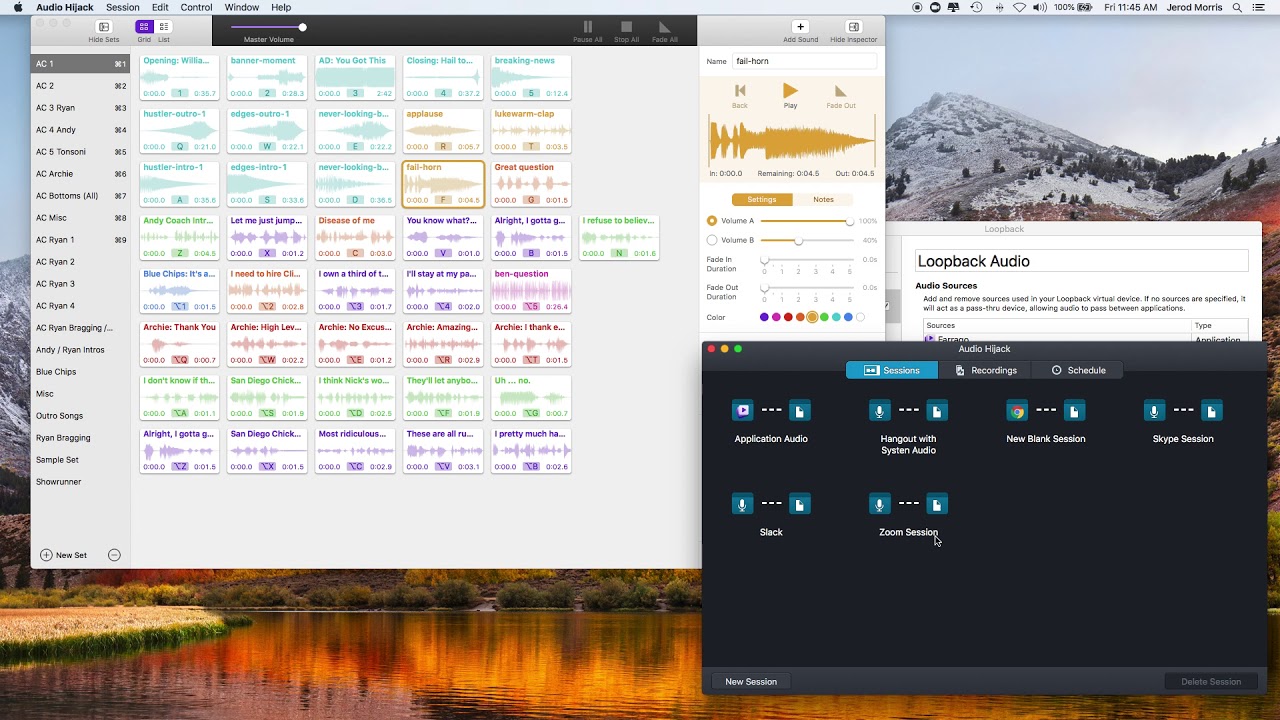The width and height of the screenshot is (1280, 720).
Task: Click the microphone icon of Hangout with System Audio
Action: point(879,411)
